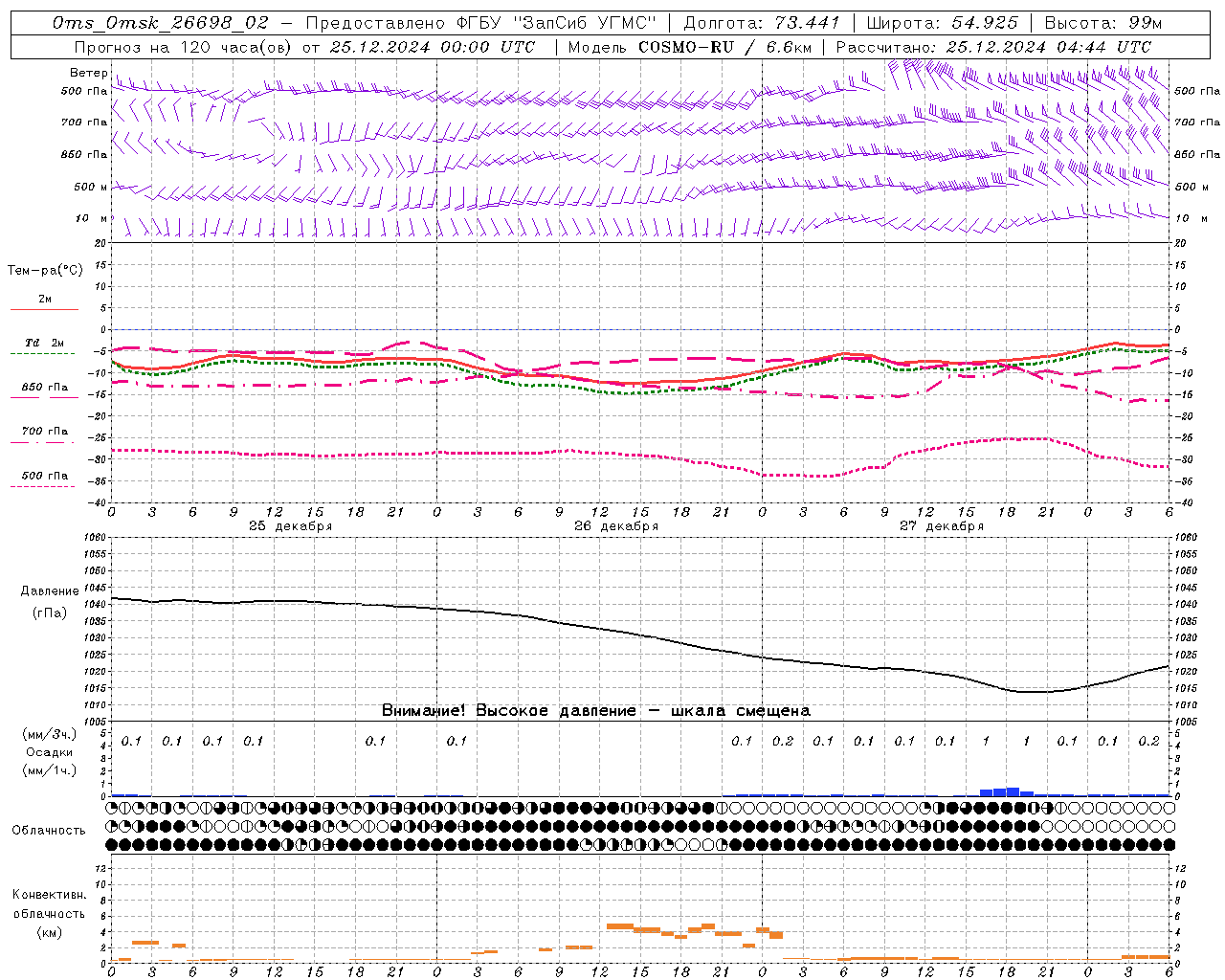Click the Тем-ра(°C) axis title

coord(45,271)
